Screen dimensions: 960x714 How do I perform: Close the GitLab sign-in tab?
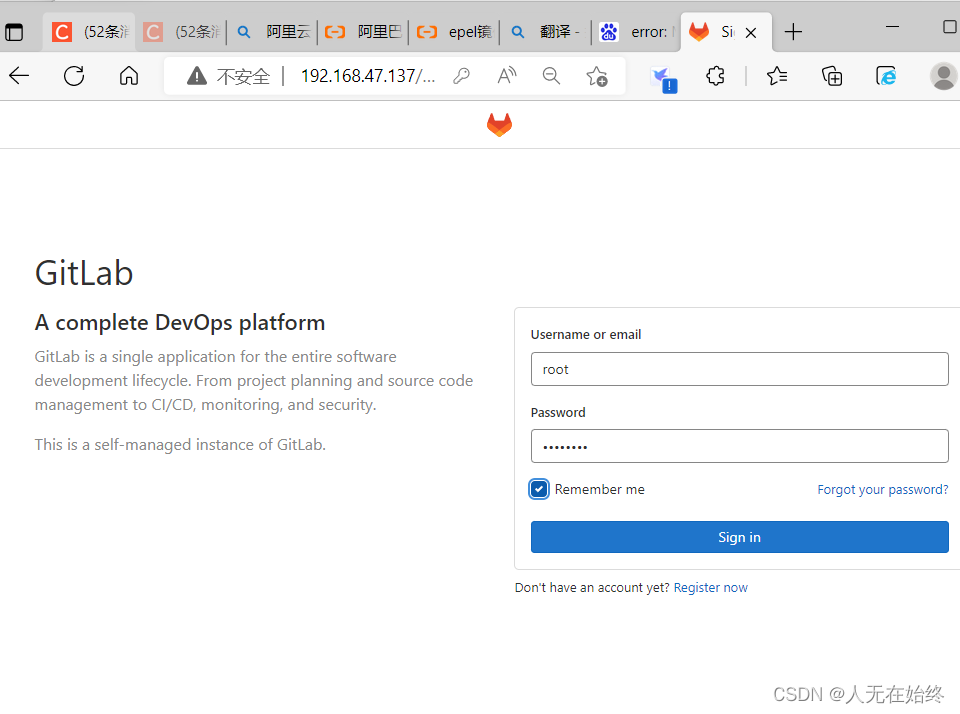click(x=751, y=32)
